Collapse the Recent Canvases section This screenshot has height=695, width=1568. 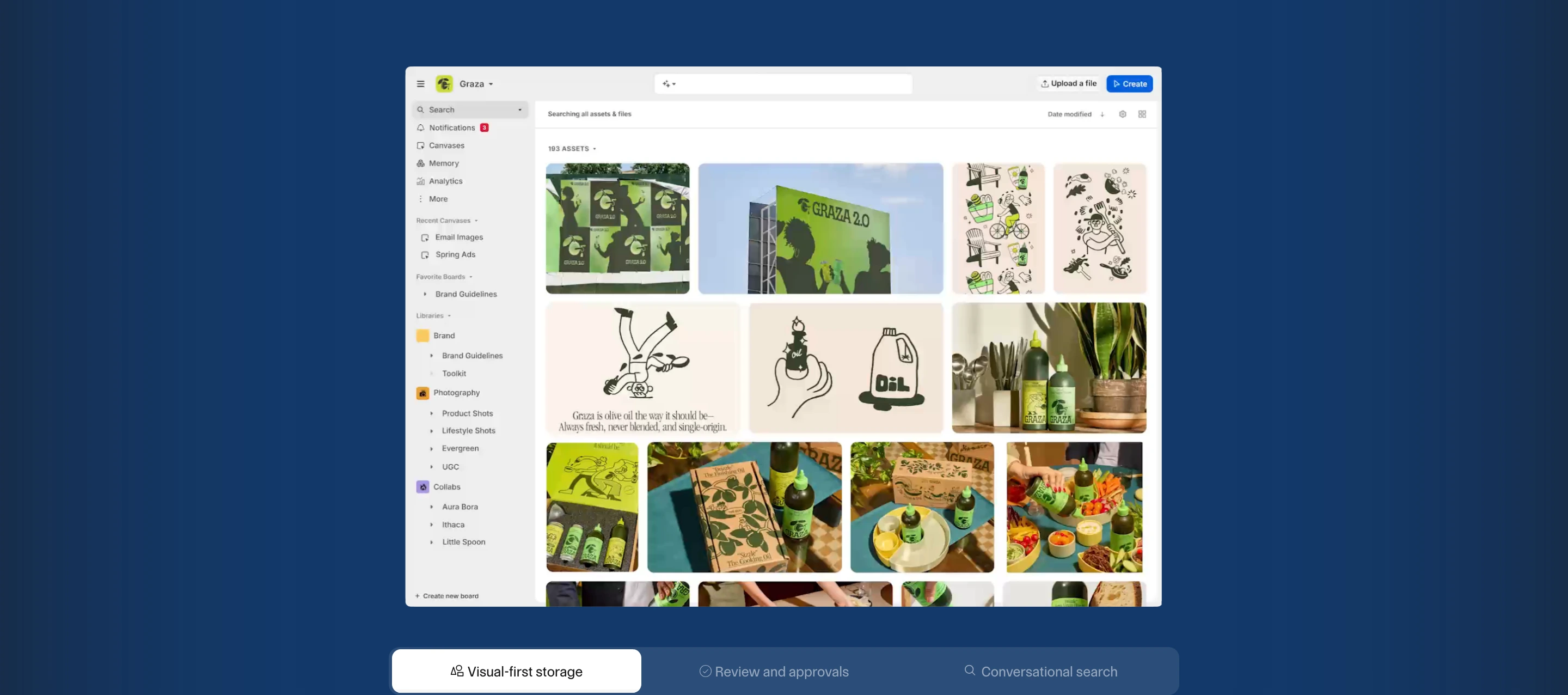point(476,221)
